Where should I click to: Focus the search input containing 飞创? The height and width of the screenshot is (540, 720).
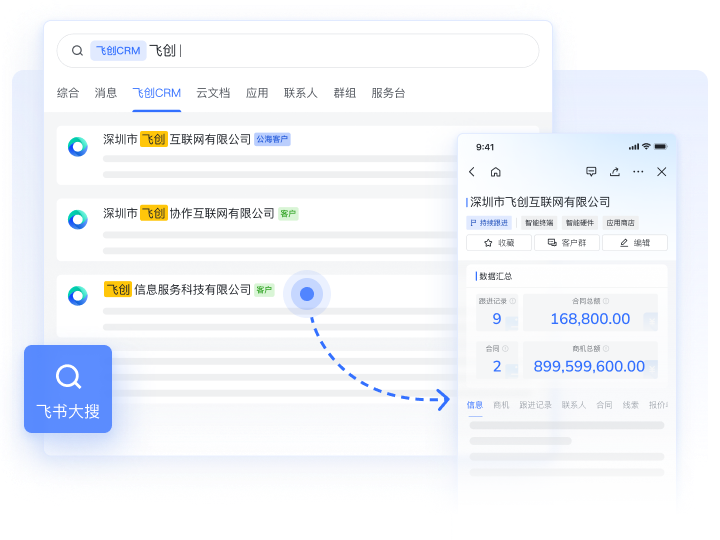[298, 51]
